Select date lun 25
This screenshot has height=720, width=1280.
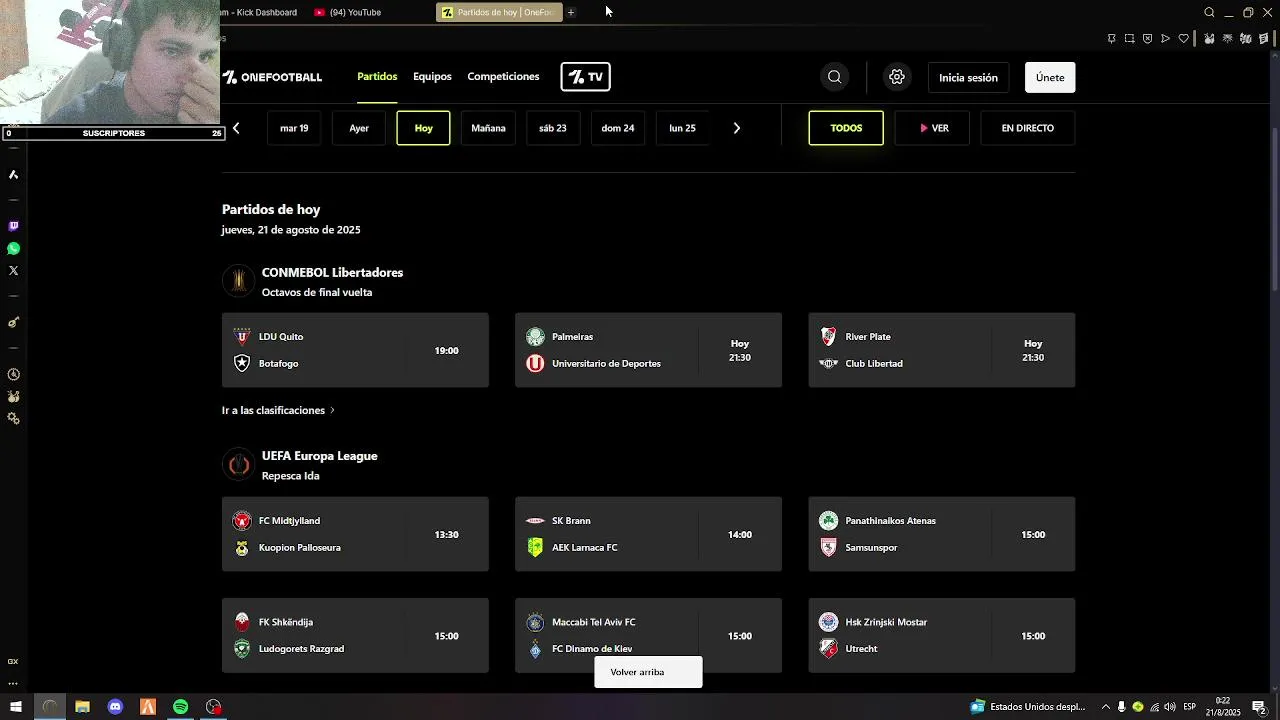click(682, 128)
